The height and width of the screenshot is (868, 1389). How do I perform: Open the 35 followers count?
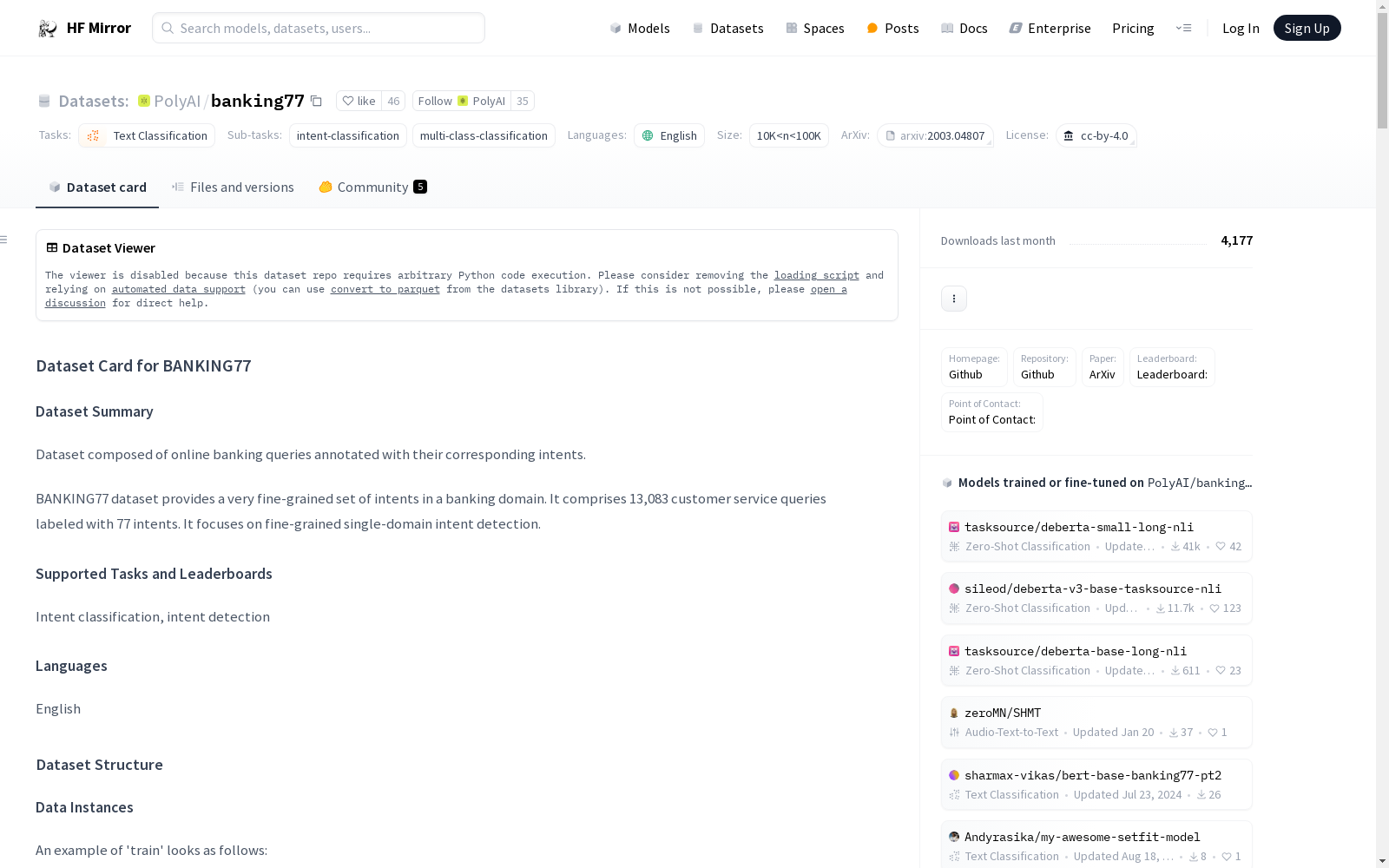coord(523,101)
